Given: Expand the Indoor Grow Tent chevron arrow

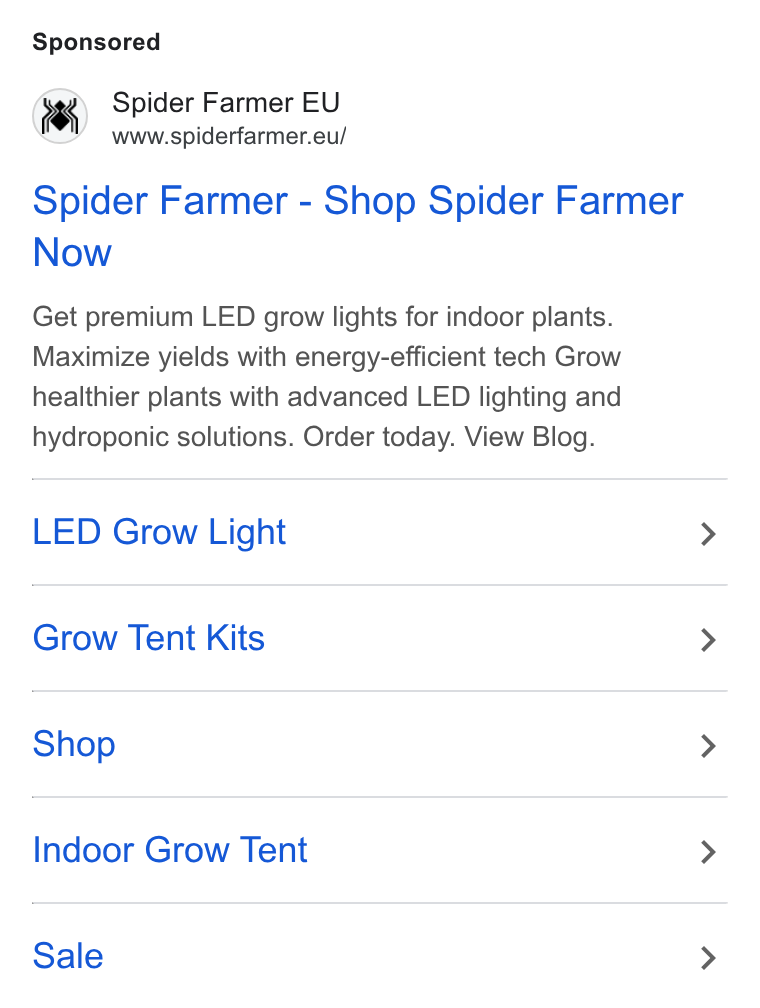Looking at the screenshot, I should coord(708,852).
